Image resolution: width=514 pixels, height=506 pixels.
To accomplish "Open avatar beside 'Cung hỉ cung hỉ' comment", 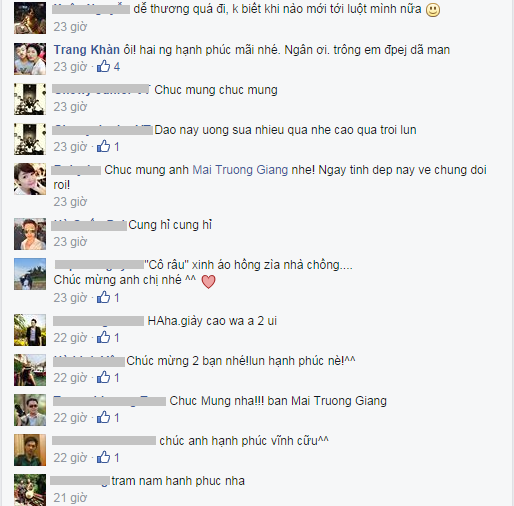I will tap(30, 234).
